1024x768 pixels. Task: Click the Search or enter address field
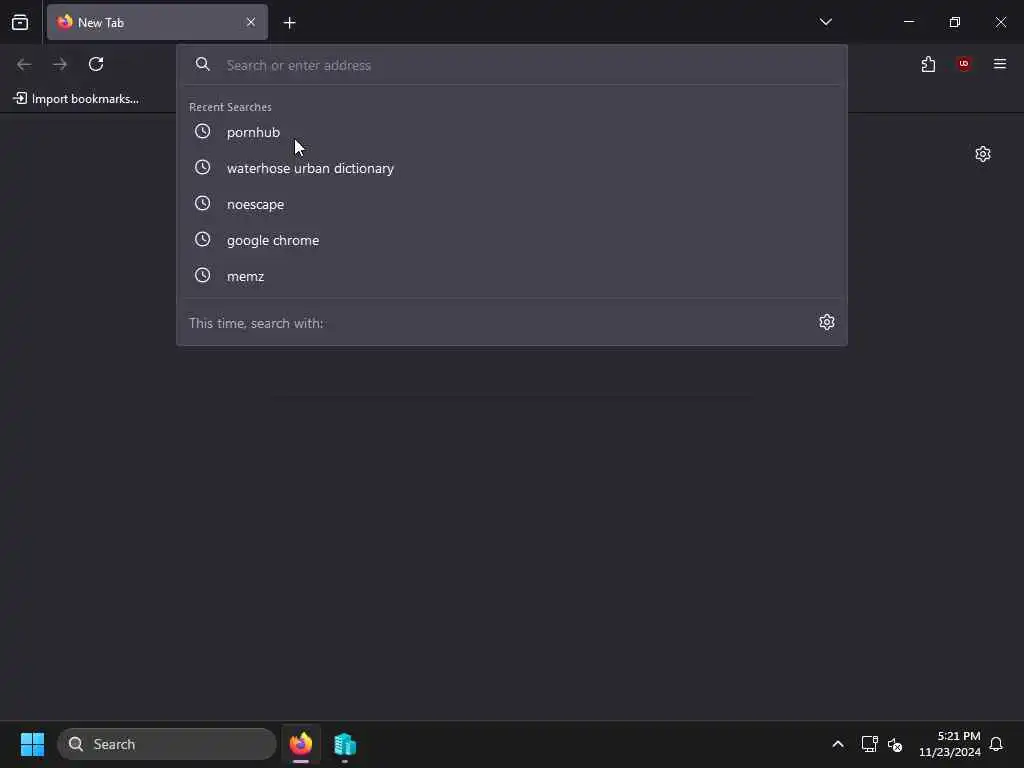(512, 65)
